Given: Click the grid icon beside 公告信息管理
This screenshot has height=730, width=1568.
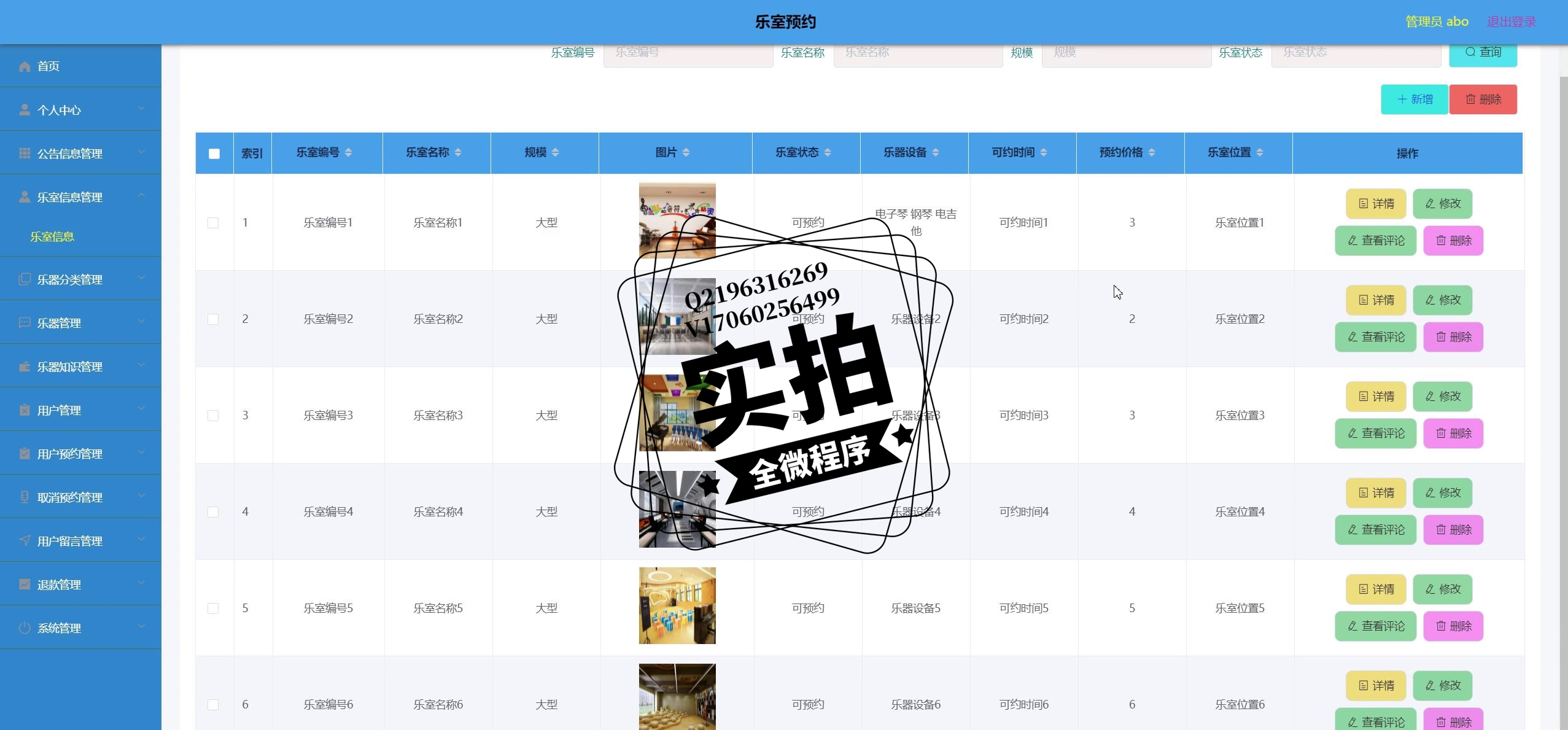Looking at the screenshot, I should 25,153.
